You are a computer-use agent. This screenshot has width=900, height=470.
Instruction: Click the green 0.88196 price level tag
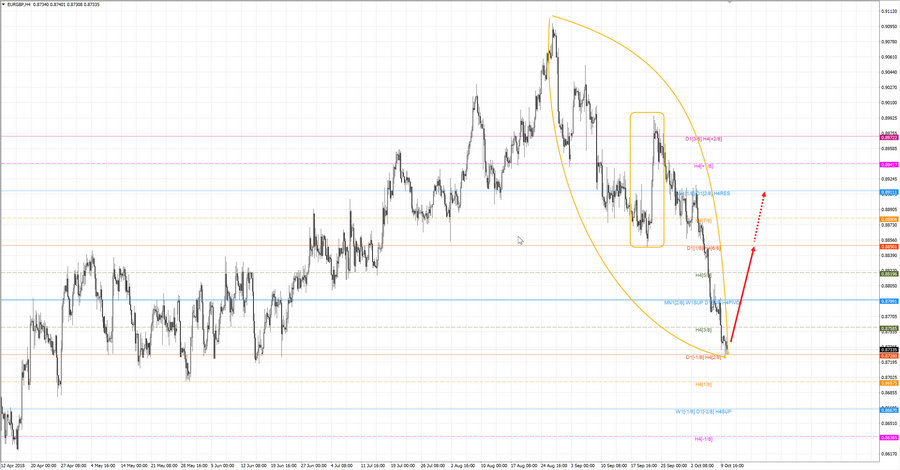[889, 274]
